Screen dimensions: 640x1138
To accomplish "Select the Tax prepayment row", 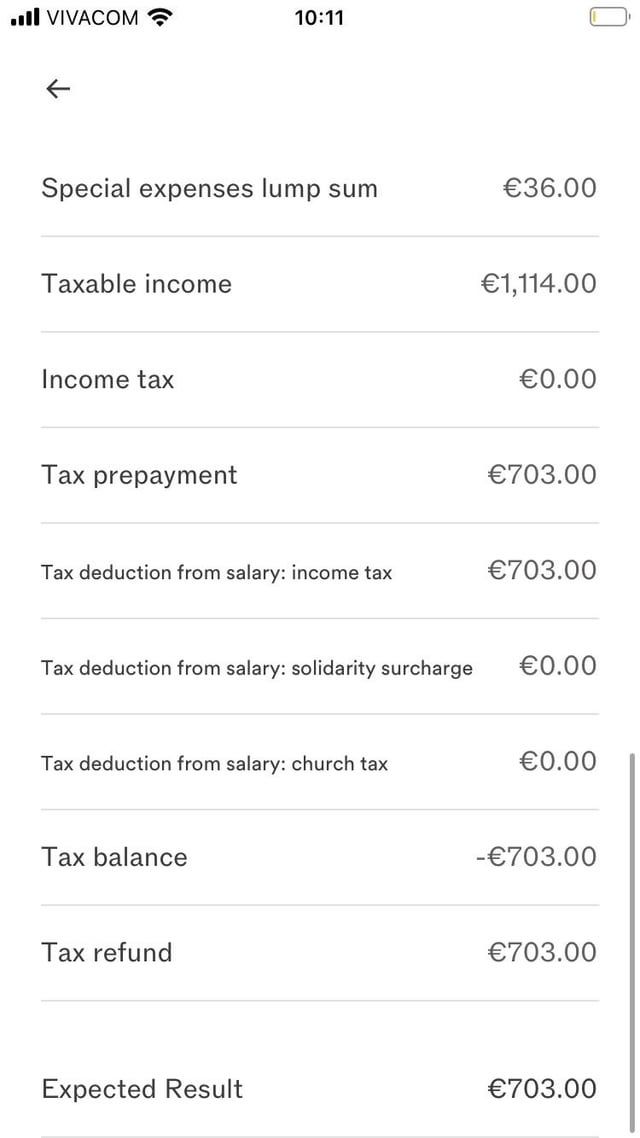I will [319, 475].
